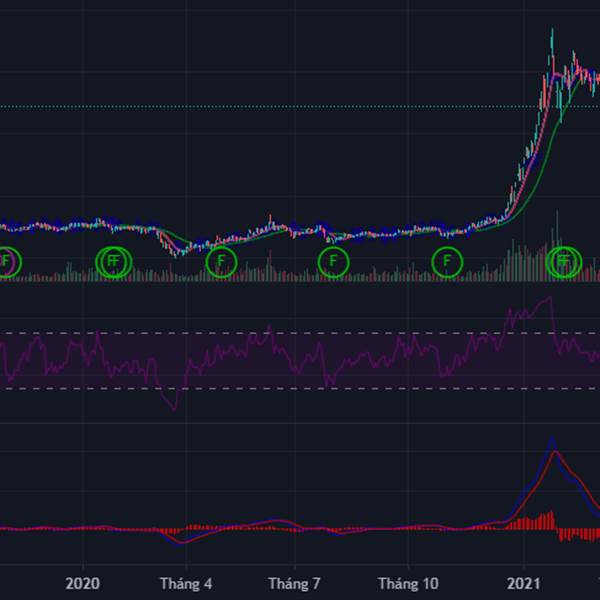This screenshot has width=600, height=600.
Task: Open the F event marker above Tháng 4
Action: [221, 262]
